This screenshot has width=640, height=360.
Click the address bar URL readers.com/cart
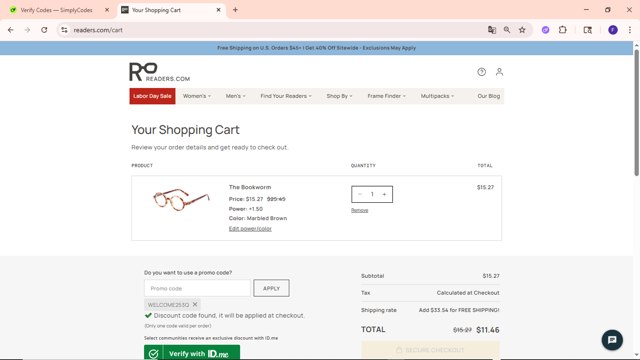(98, 30)
